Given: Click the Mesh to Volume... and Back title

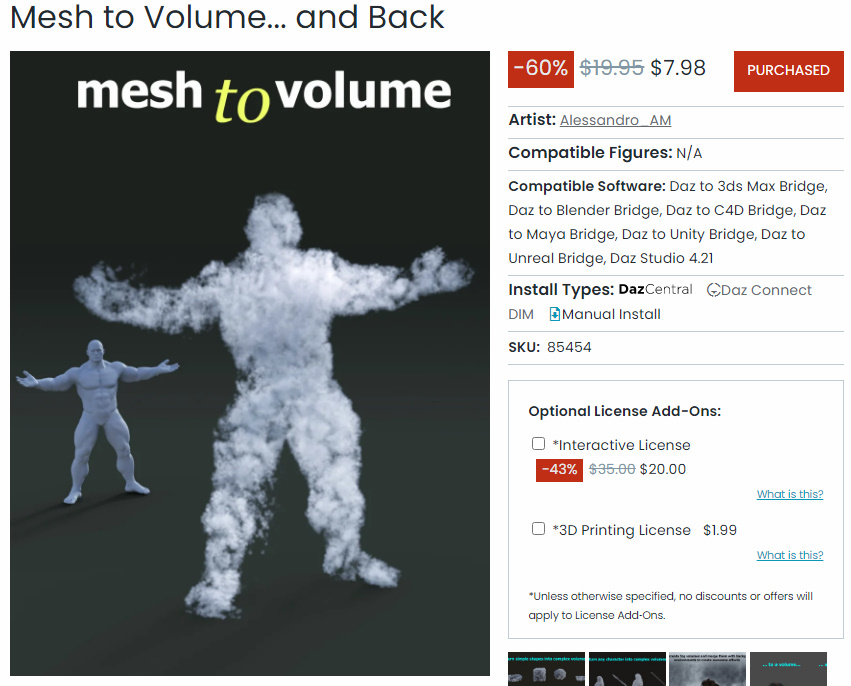Looking at the screenshot, I should [x=227, y=17].
